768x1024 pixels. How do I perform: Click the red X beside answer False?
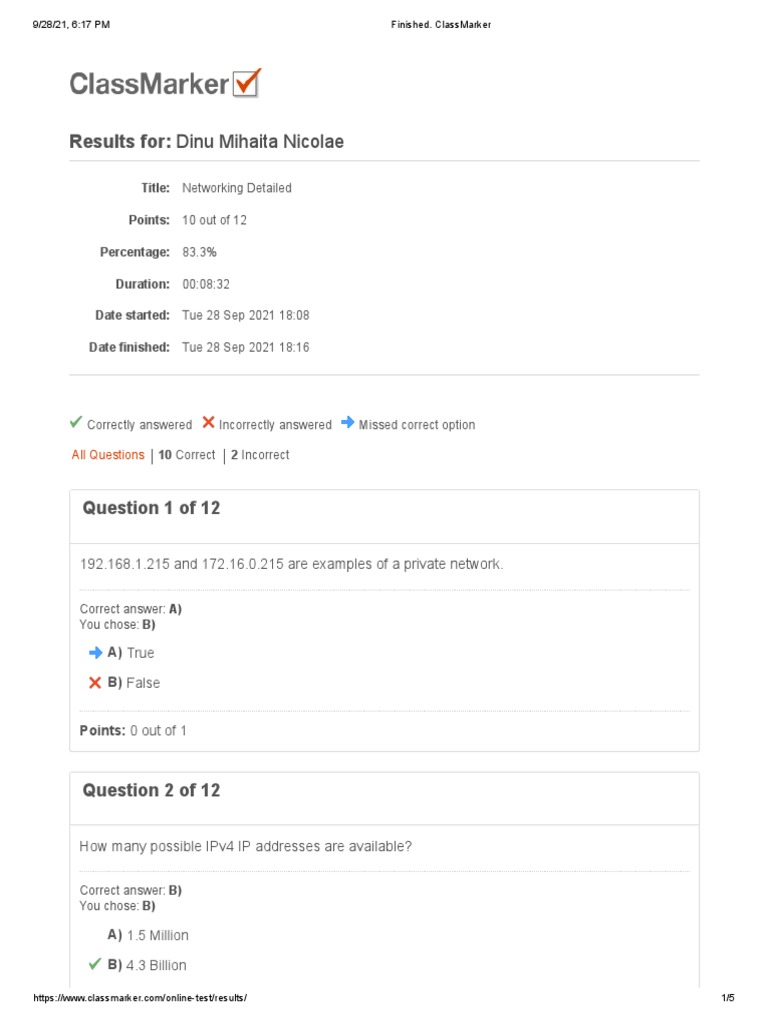click(95, 683)
